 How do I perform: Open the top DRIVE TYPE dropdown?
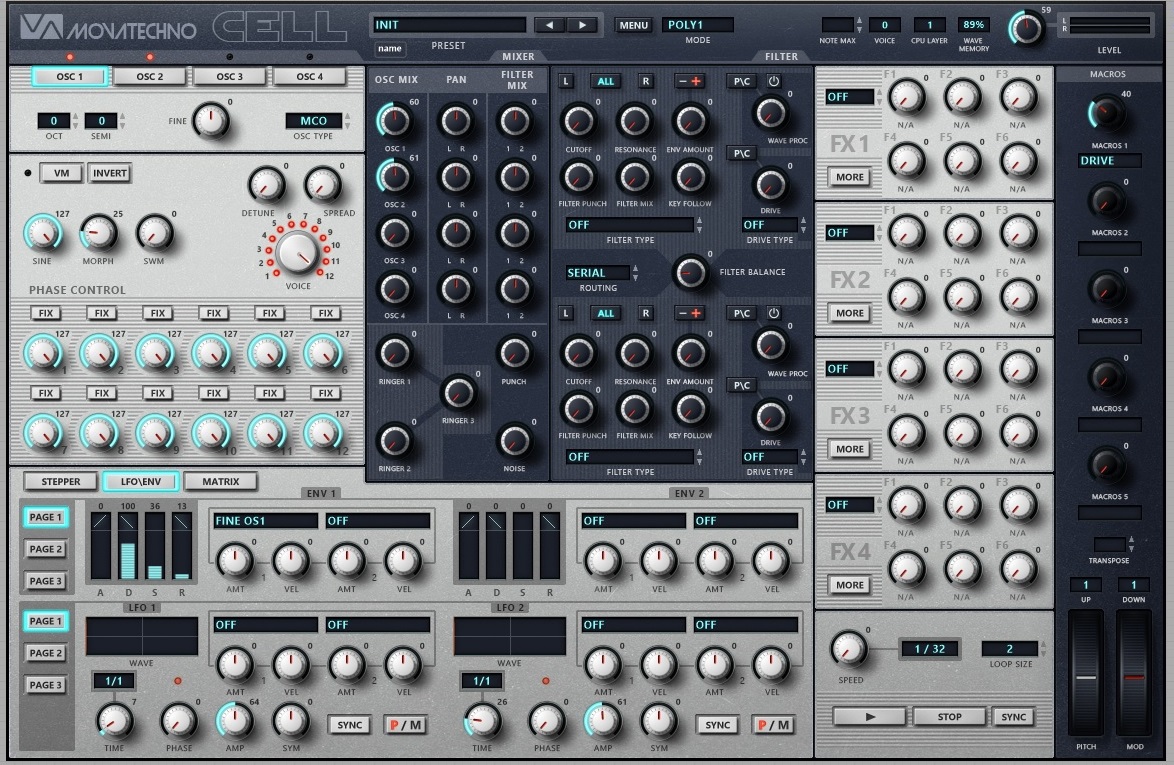(770, 225)
